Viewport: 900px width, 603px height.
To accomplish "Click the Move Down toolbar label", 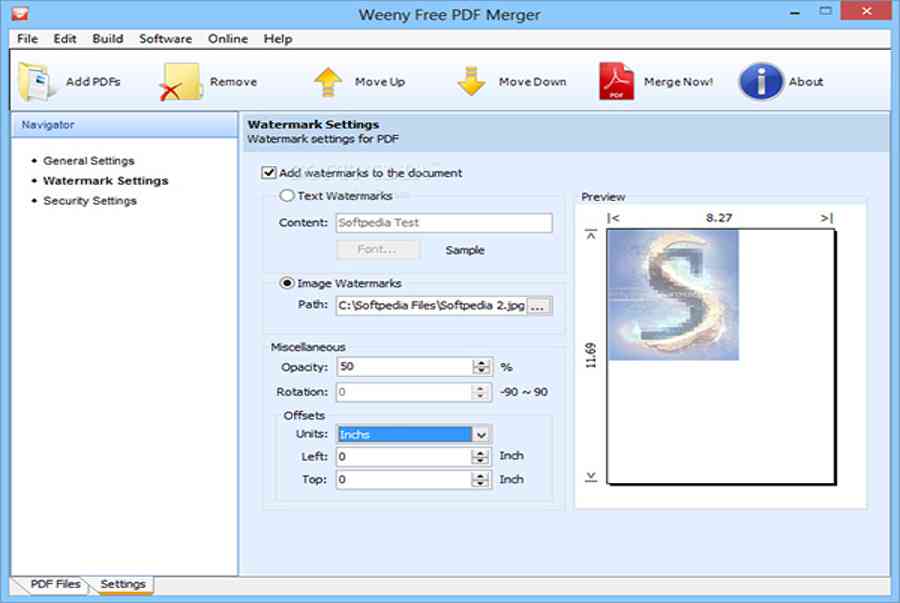I will [x=533, y=81].
